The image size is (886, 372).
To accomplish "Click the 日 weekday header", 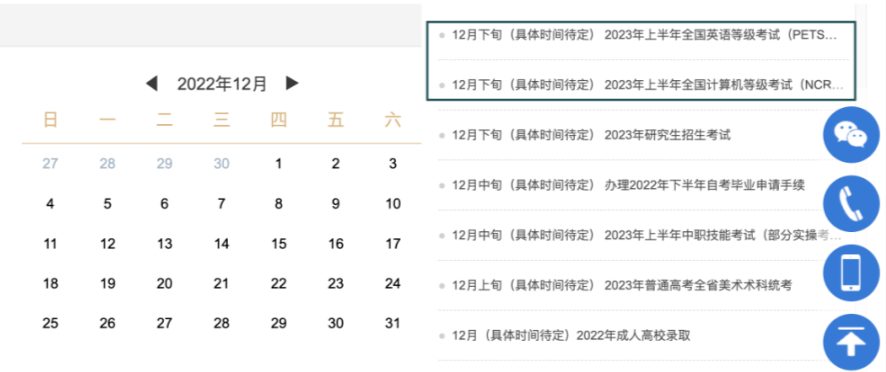I will (50, 120).
